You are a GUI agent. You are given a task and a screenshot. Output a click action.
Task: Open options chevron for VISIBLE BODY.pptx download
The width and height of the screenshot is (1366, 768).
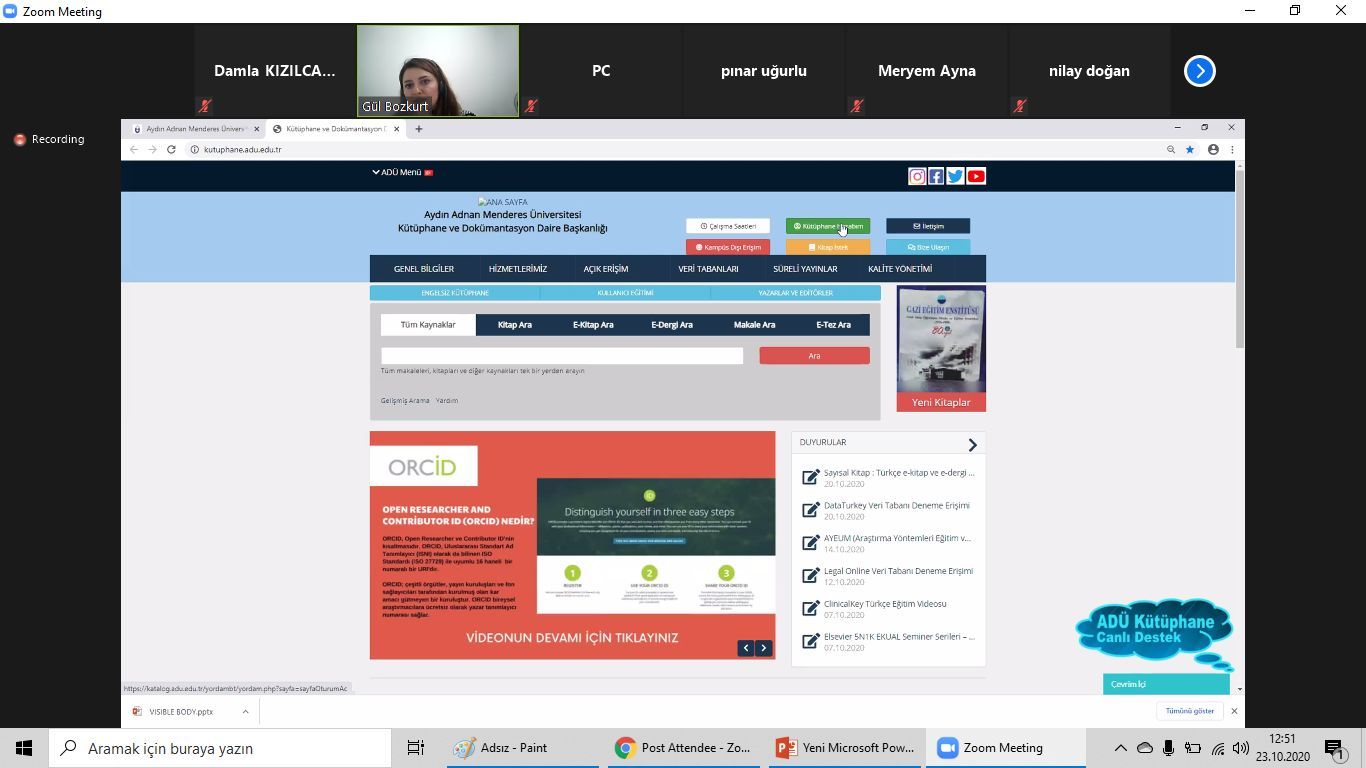(245, 711)
